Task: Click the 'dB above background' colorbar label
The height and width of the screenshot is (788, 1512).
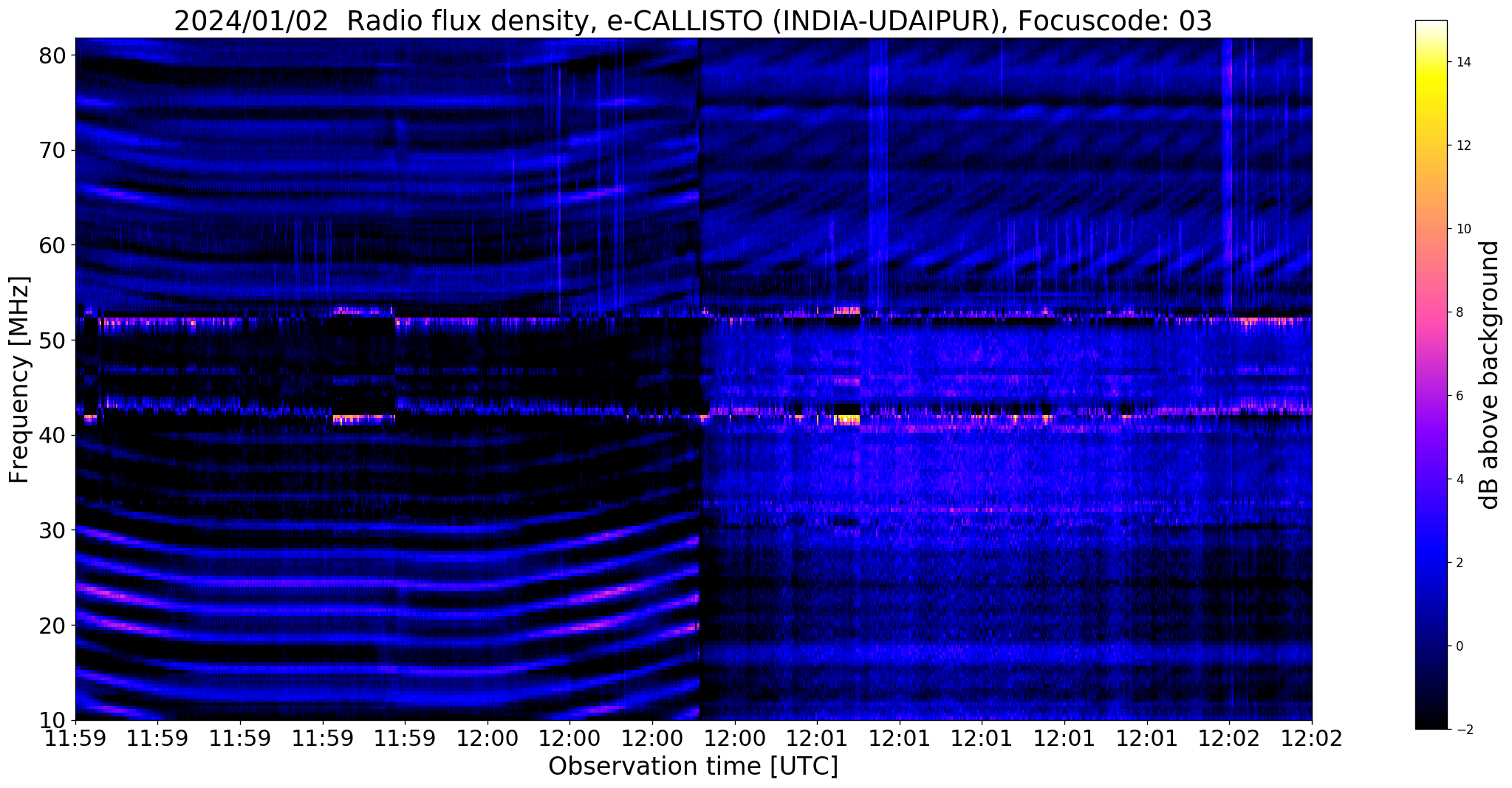Action: (x=1490, y=375)
